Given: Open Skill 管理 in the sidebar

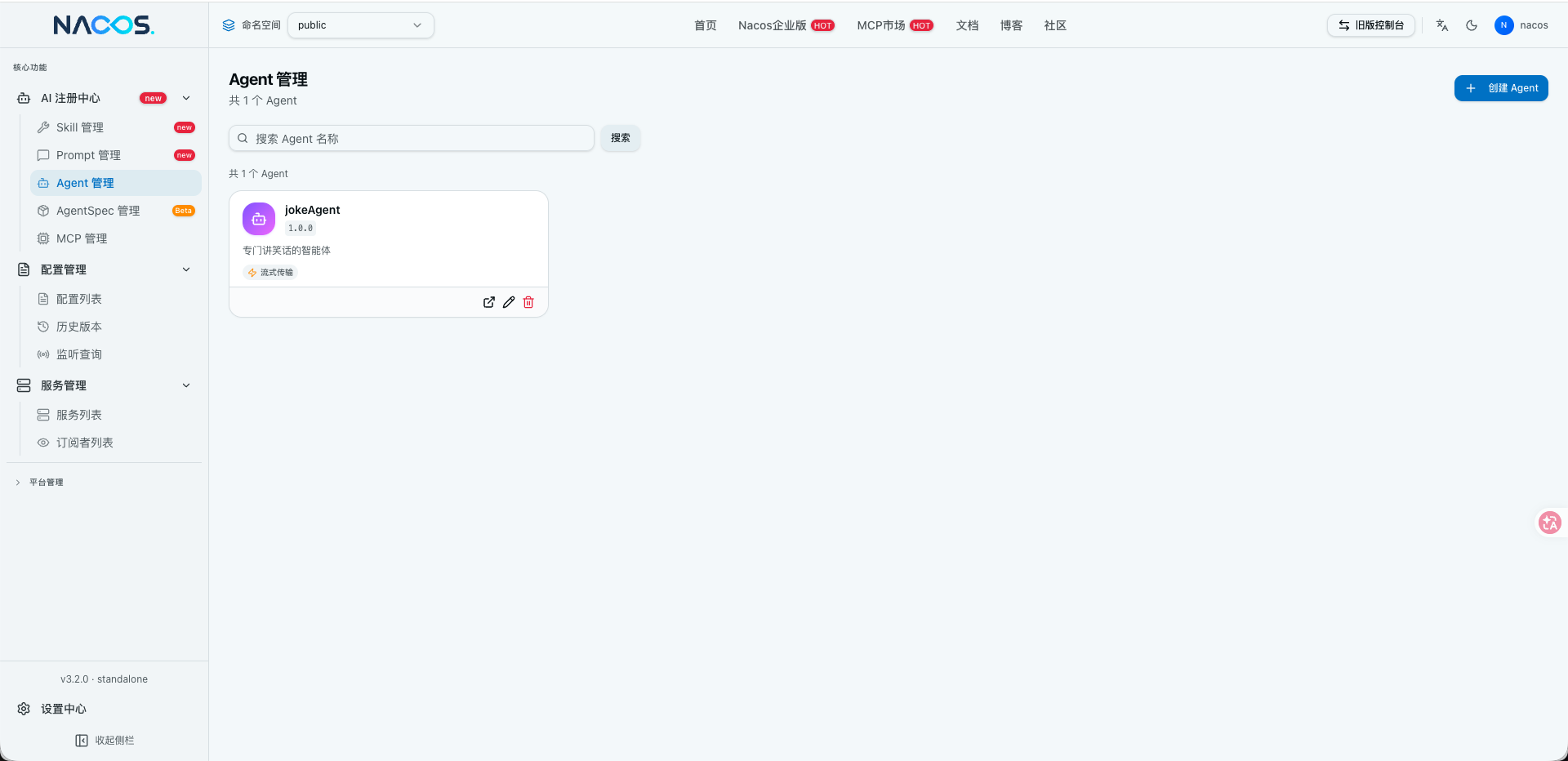Looking at the screenshot, I should point(80,127).
